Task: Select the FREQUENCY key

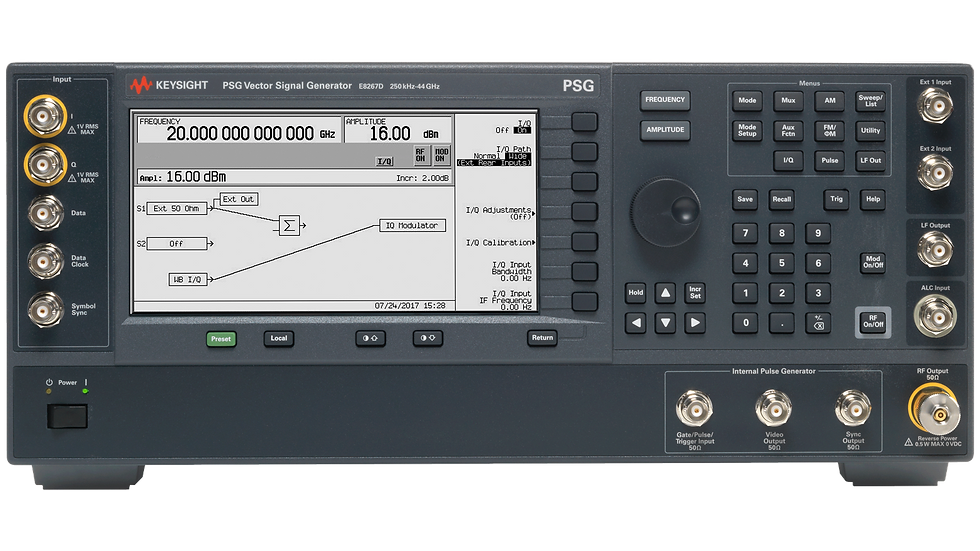Action: pyautogui.click(x=665, y=100)
